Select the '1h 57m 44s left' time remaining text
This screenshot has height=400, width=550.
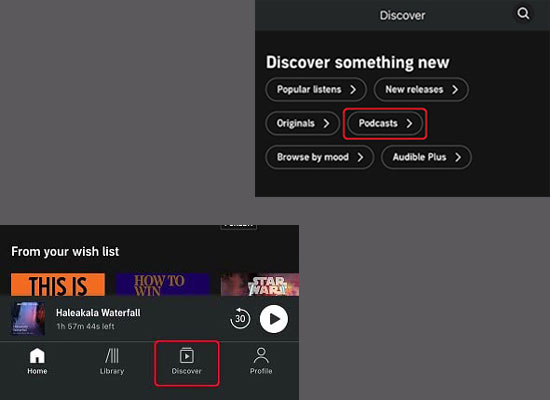point(85,326)
